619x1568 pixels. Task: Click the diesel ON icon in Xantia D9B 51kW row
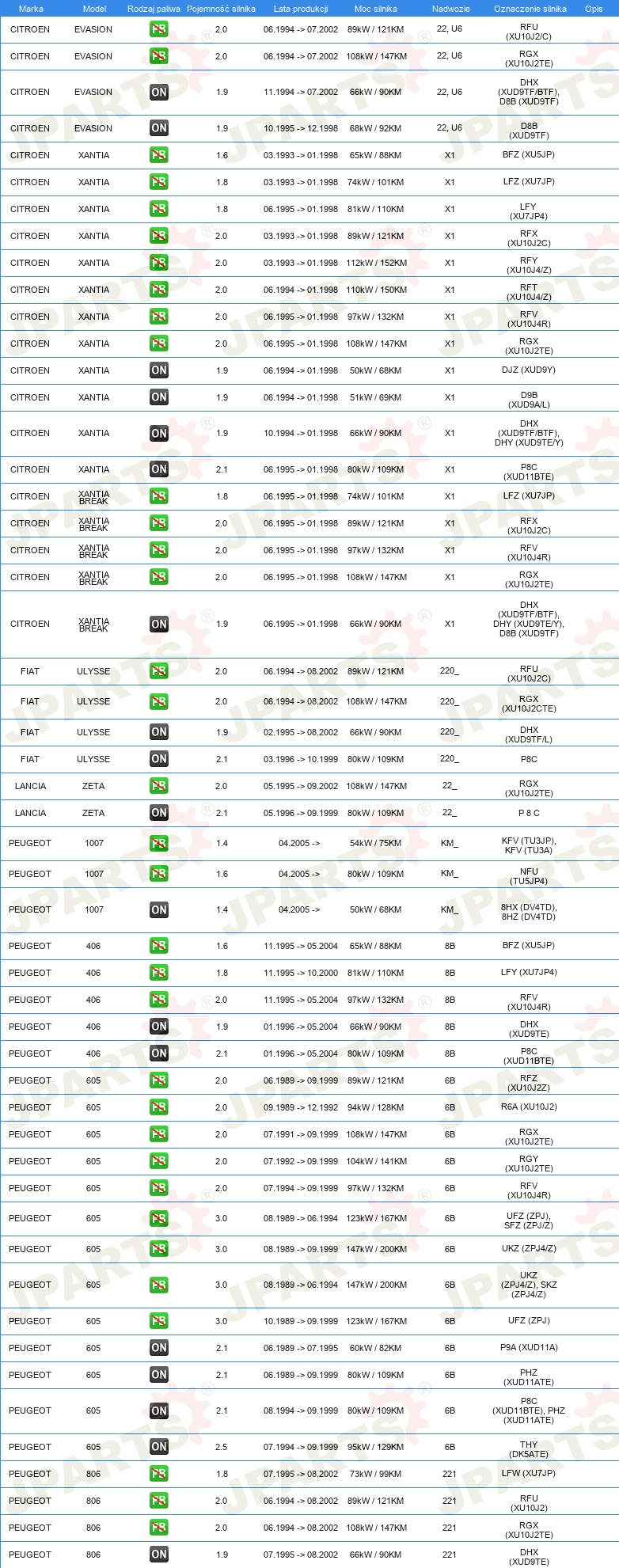pos(159,397)
